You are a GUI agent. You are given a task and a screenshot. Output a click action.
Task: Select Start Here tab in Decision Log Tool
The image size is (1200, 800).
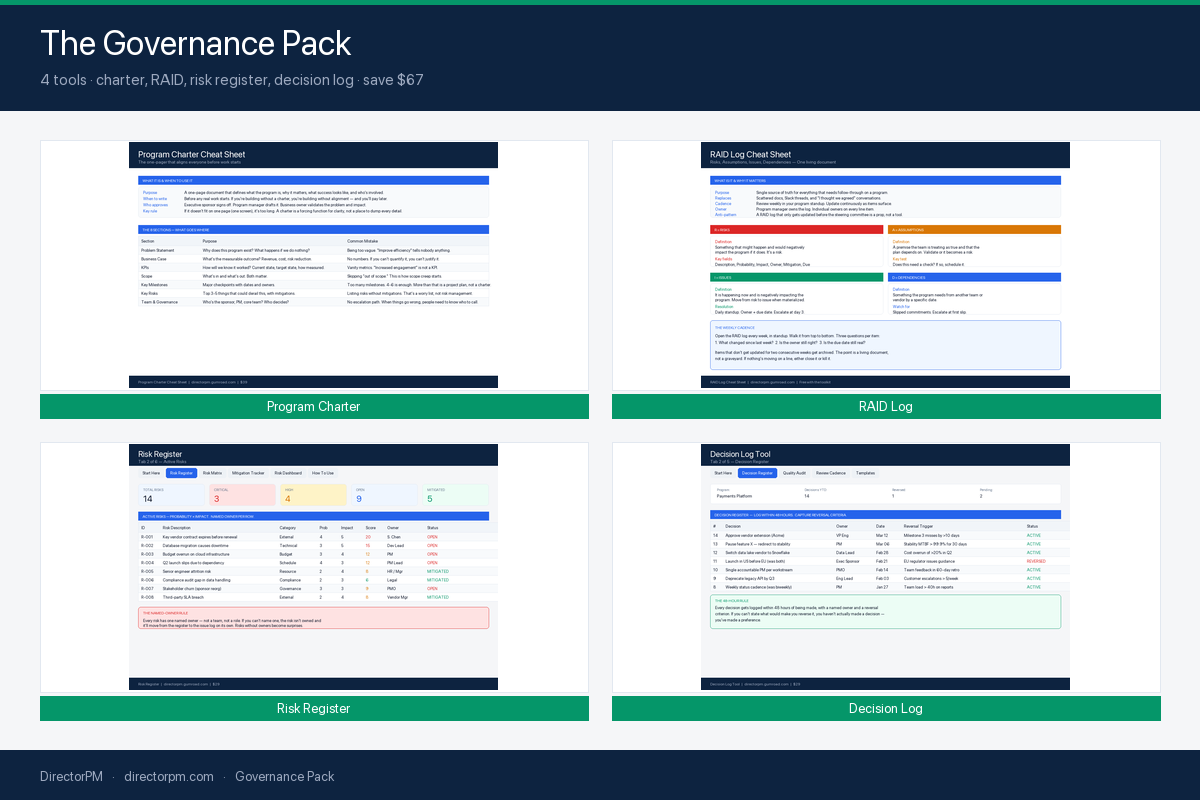pyautogui.click(x=723, y=473)
